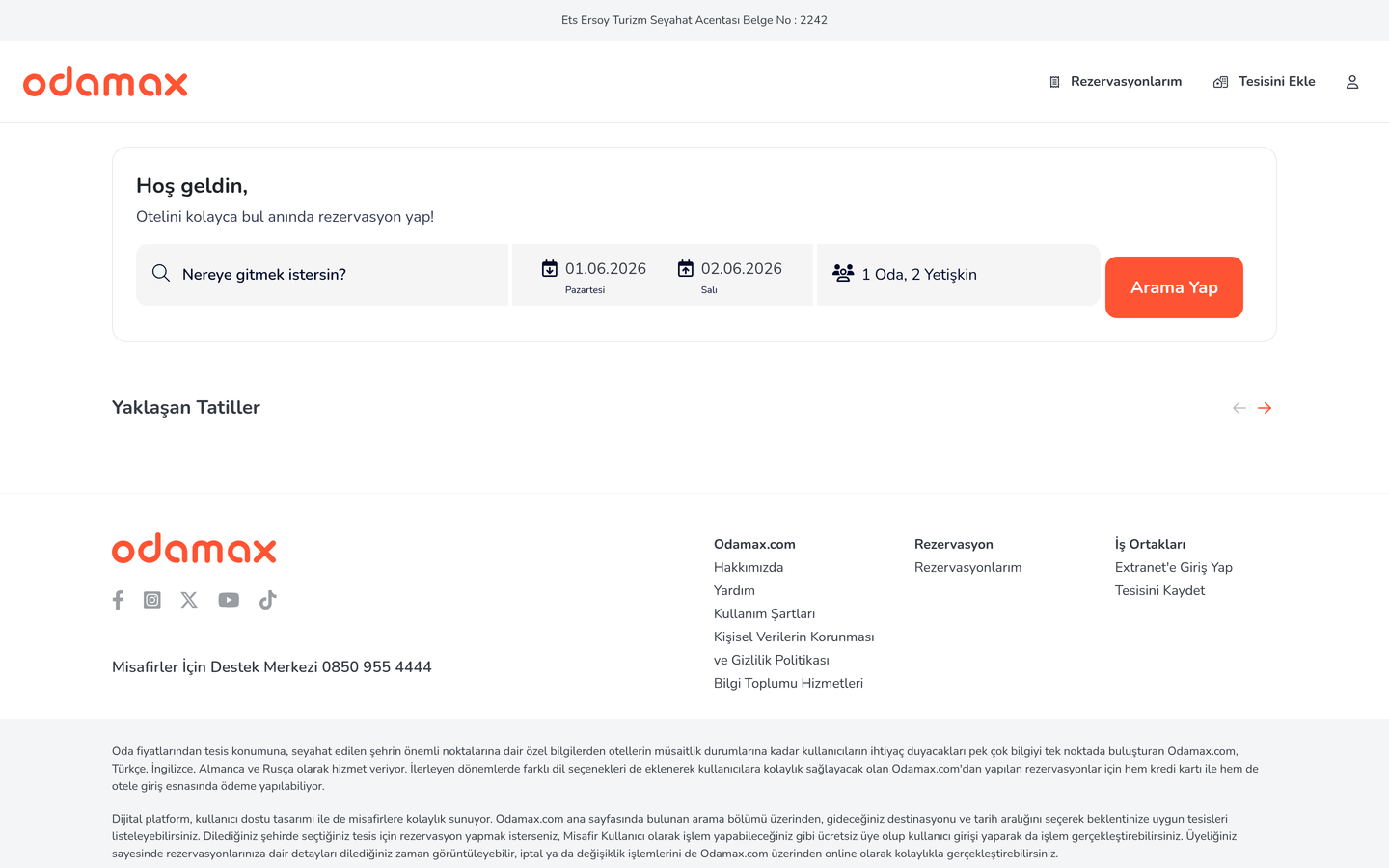Visit the Odamax Facebook page icon
The width and height of the screenshot is (1389, 868).
pyautogui.click(x=118, y=600)
